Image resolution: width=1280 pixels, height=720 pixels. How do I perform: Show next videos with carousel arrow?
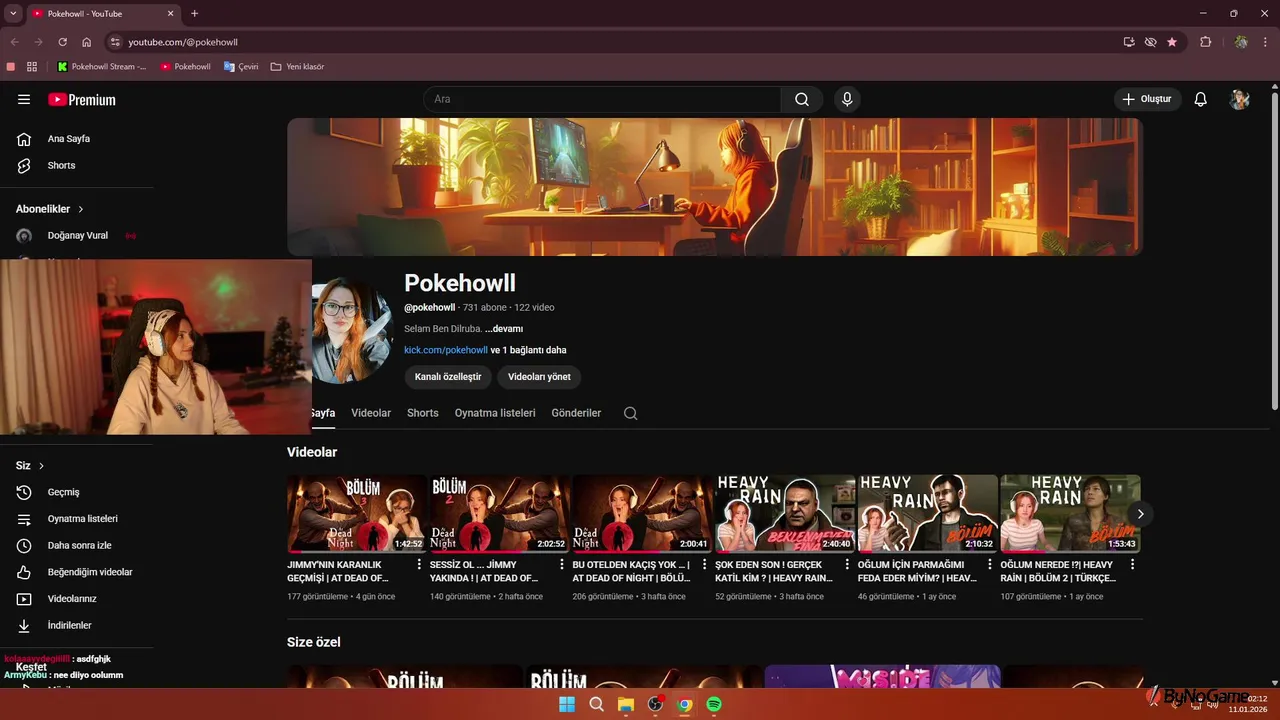(1140, 514)
